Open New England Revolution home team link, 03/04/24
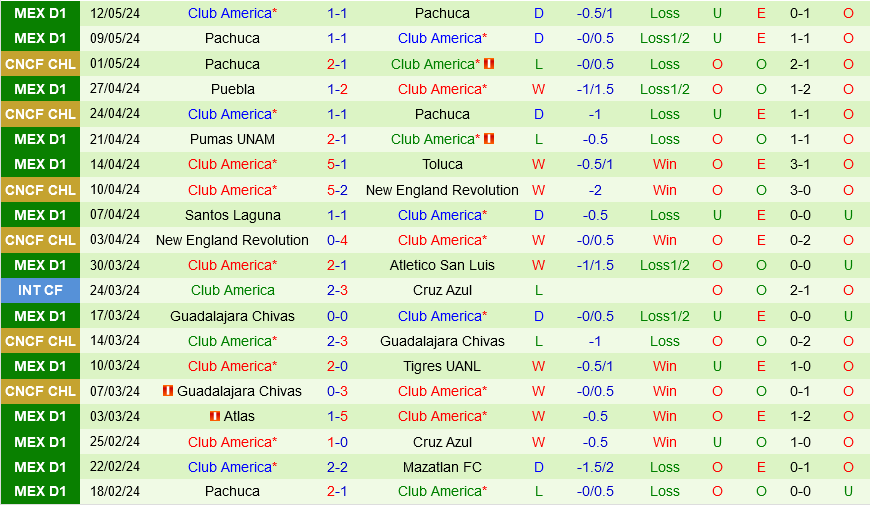Viewport: 870px width, 505px height. pos(232,240)
